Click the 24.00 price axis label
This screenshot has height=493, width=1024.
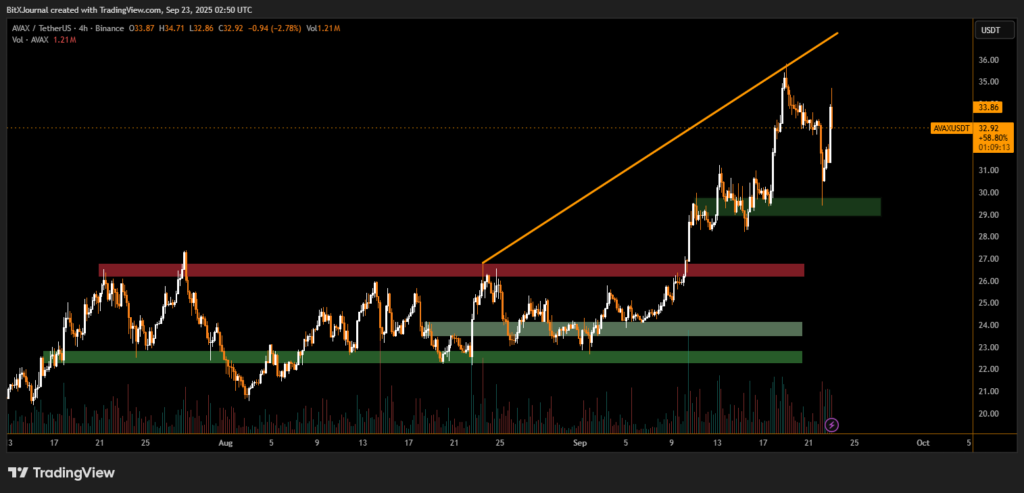tap(988, 325)
